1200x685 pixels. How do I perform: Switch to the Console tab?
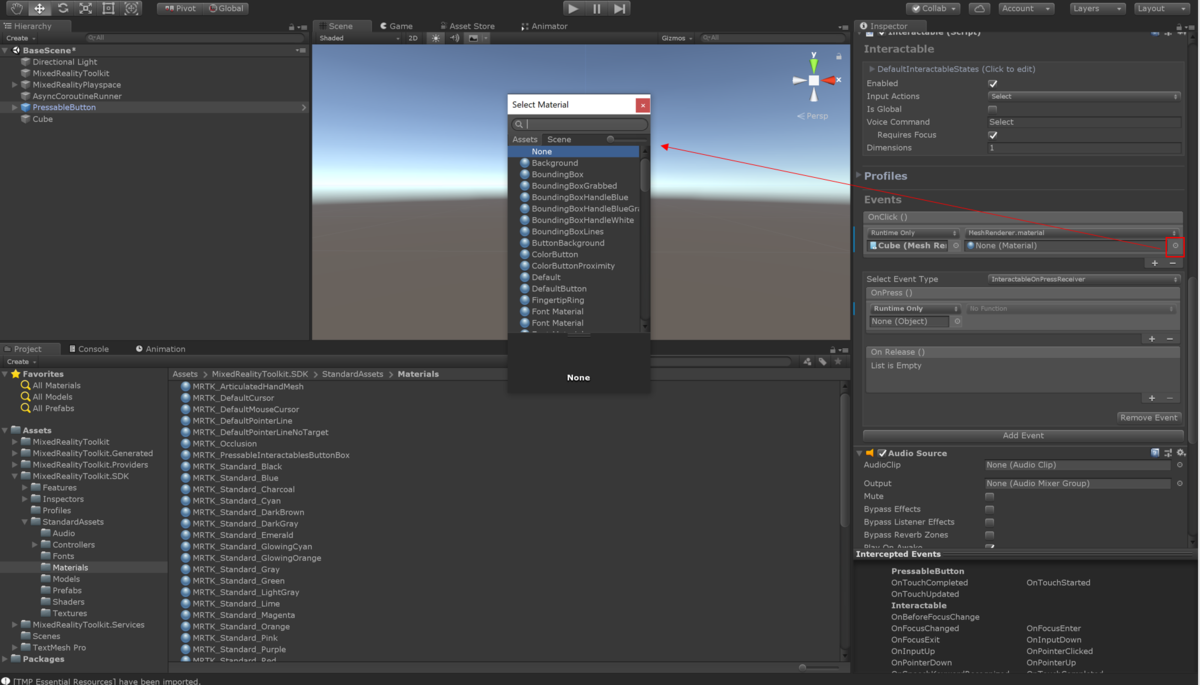pos(88,349)
